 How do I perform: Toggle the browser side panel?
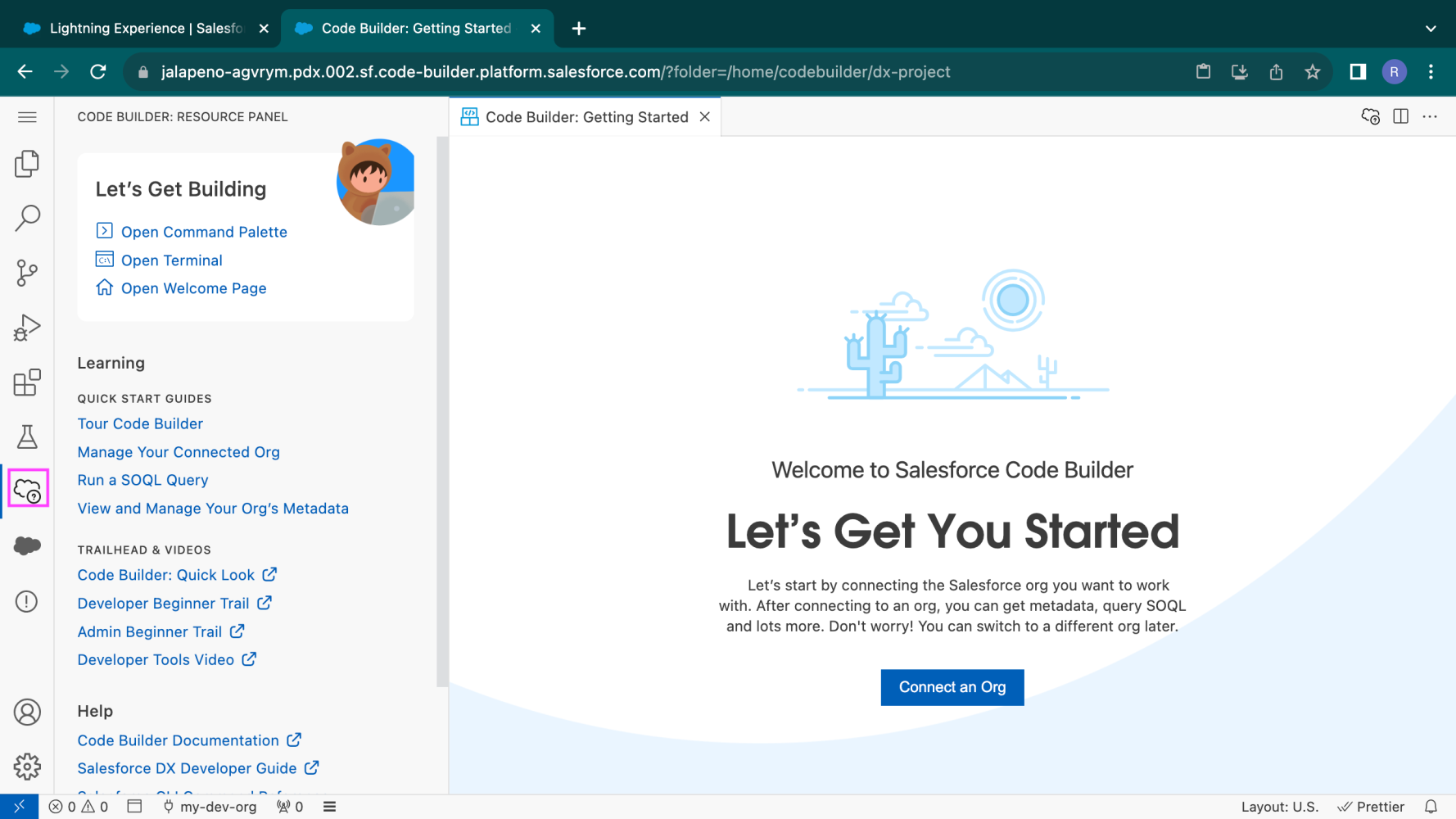(x=1358, y=72)
